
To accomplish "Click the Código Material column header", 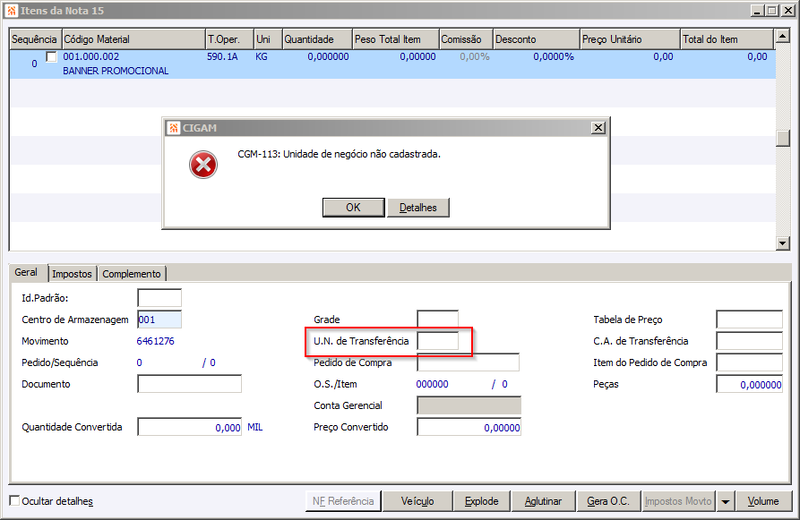I will pyautogui.click(x=133, y=39).
